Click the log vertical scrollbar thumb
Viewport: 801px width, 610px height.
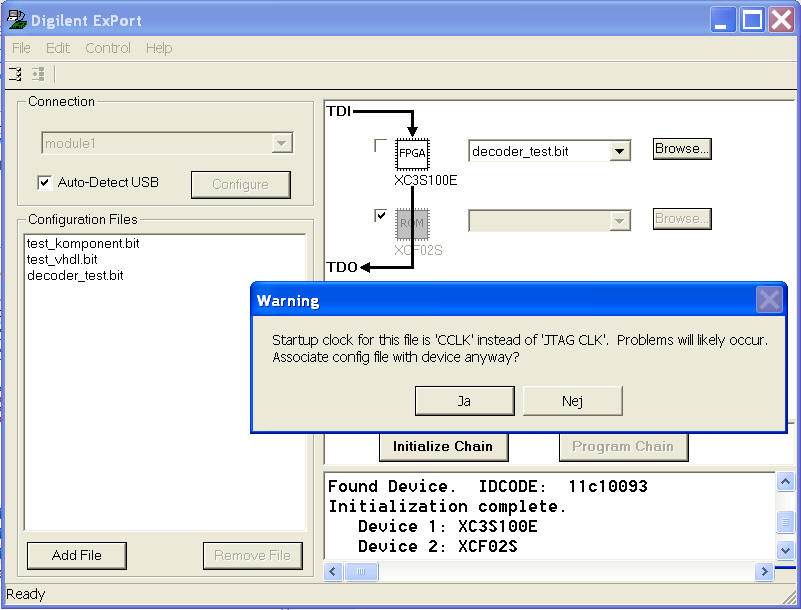click(785, 523)
